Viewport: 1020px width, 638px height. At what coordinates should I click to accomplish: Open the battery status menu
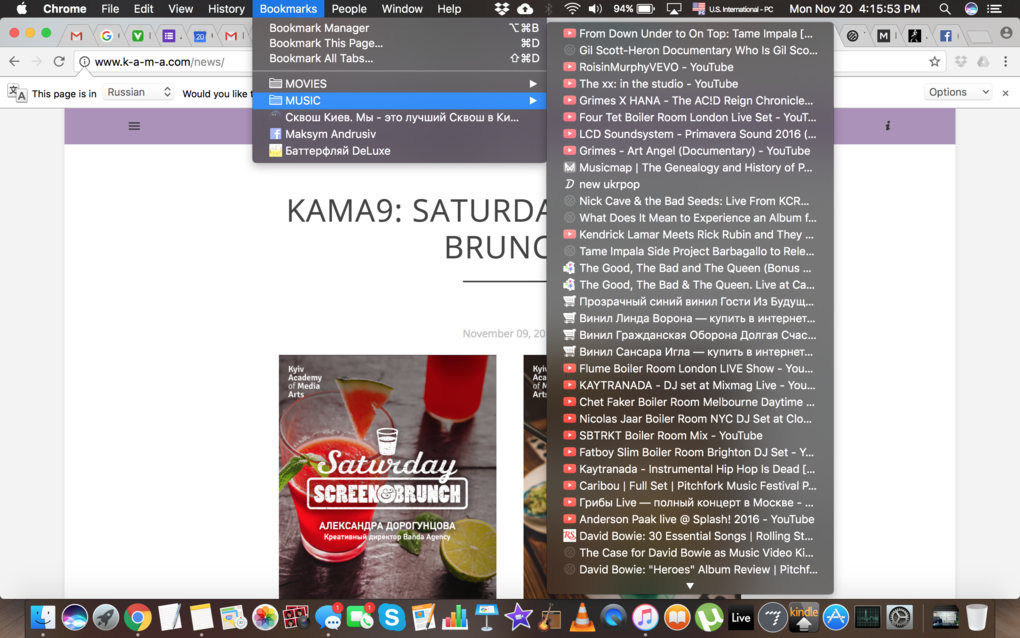(x=645, y=8)
